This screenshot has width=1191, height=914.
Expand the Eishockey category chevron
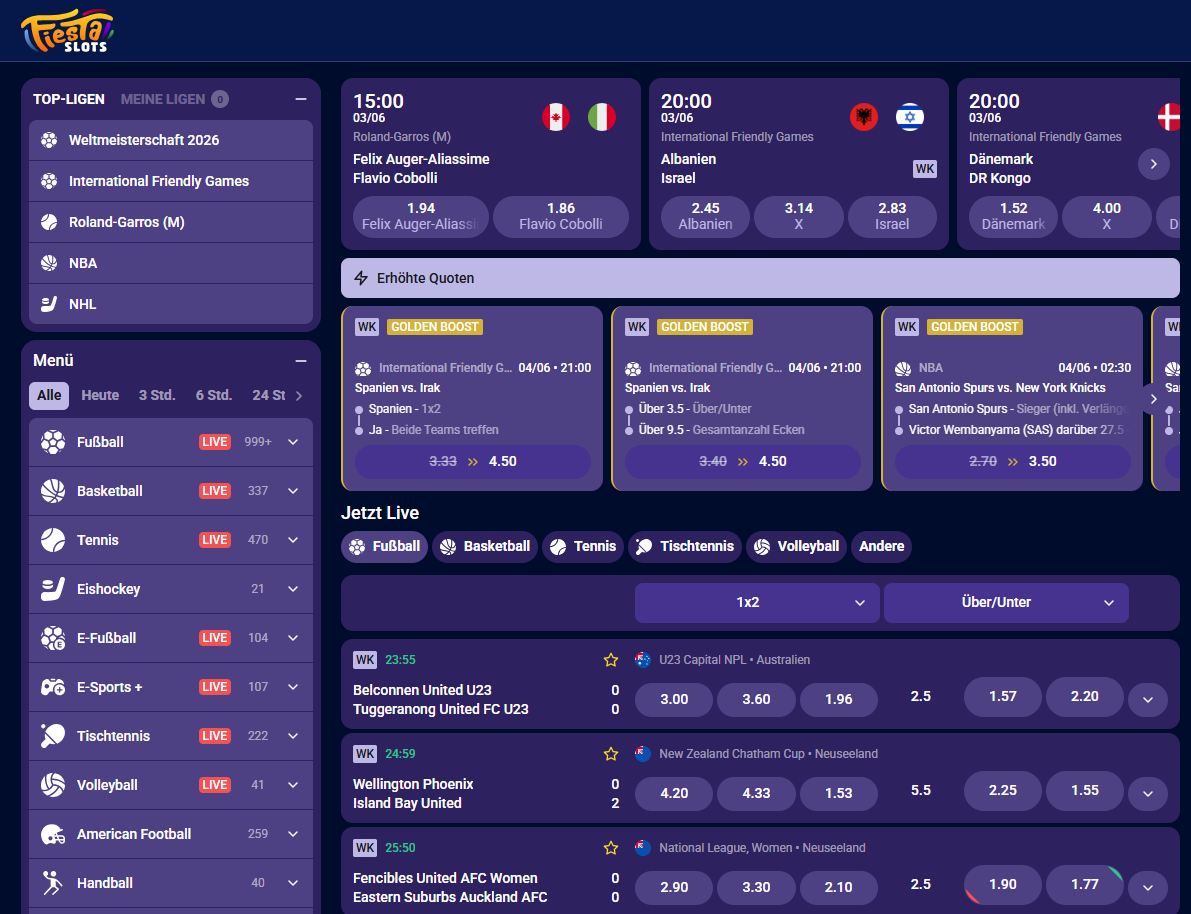click(293, 589)
